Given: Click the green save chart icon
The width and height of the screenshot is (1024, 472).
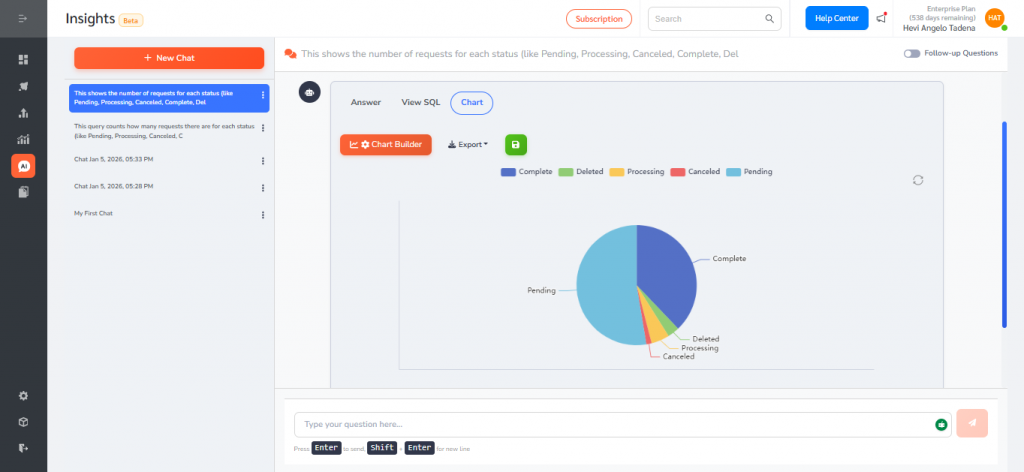Looking at the screenshot, I should [515, 145].
